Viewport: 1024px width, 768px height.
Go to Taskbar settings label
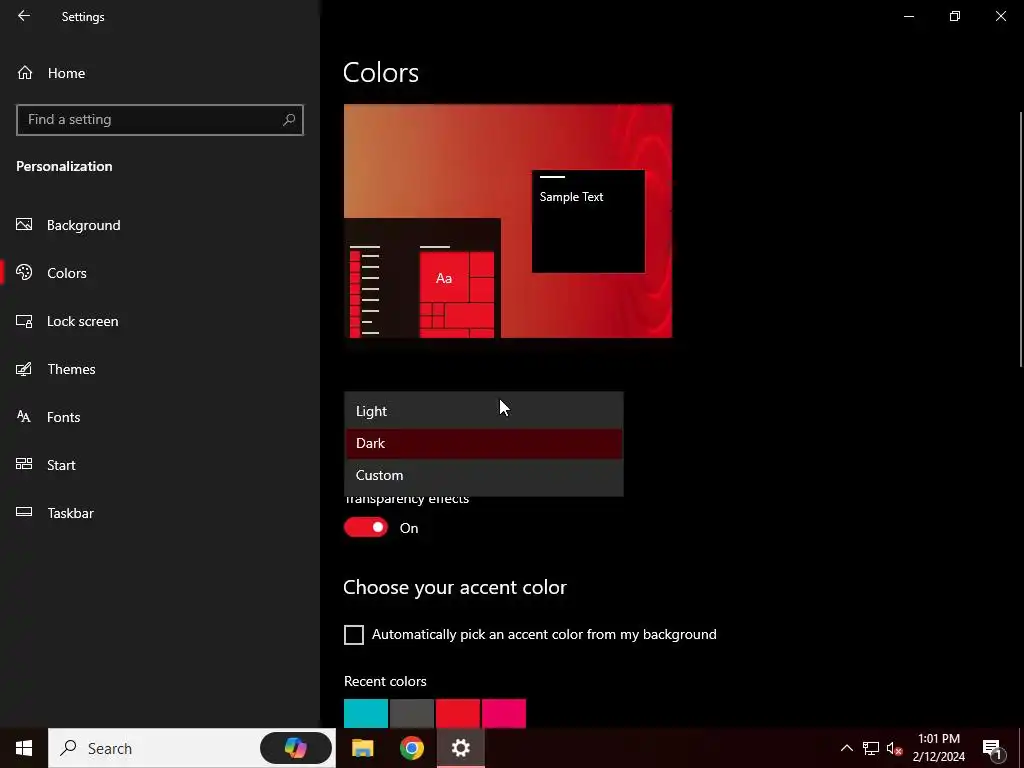coord(71,513)
